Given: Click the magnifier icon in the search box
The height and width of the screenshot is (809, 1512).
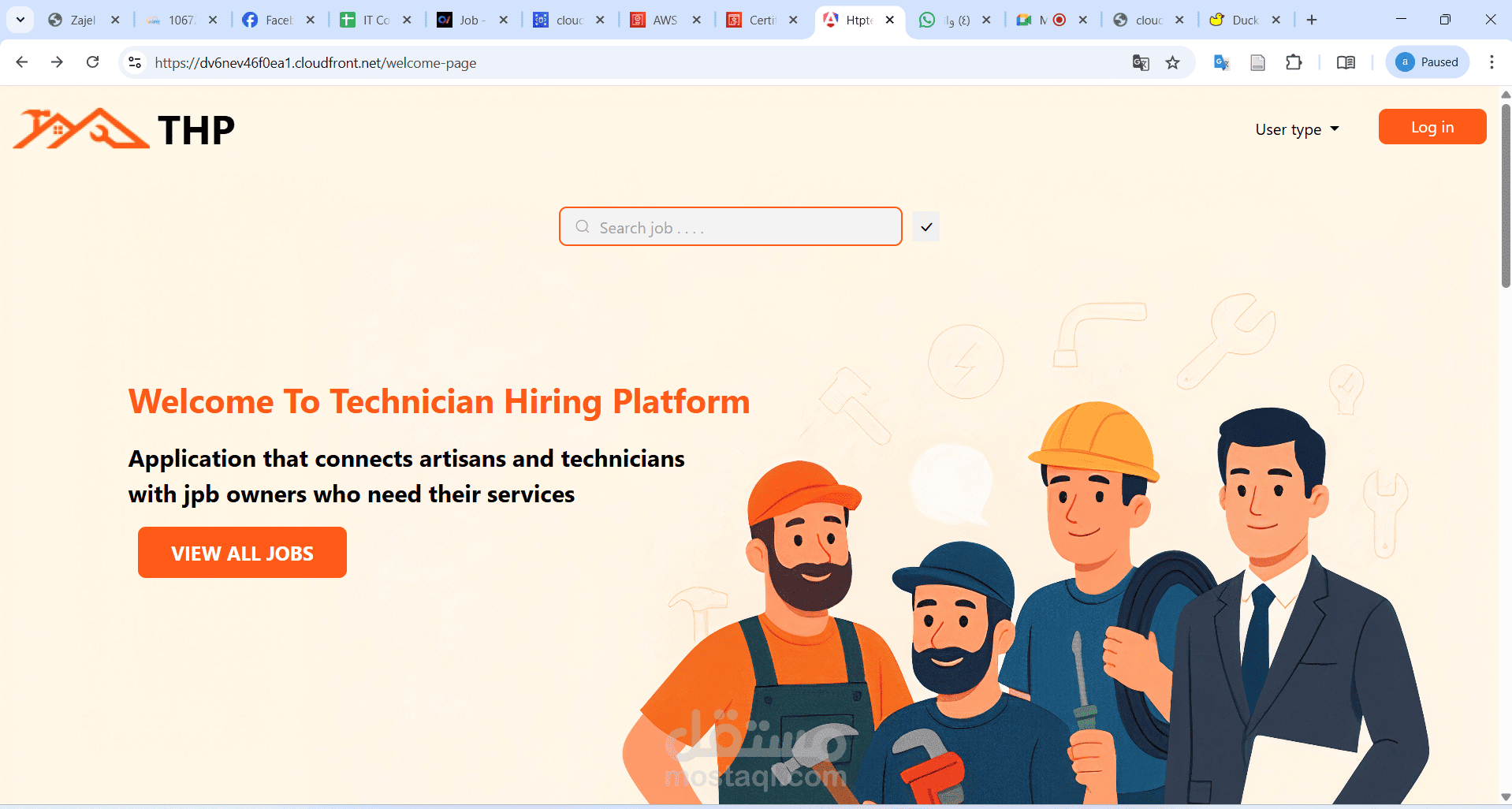Looking at the screenshot, I should pos(583,227).
